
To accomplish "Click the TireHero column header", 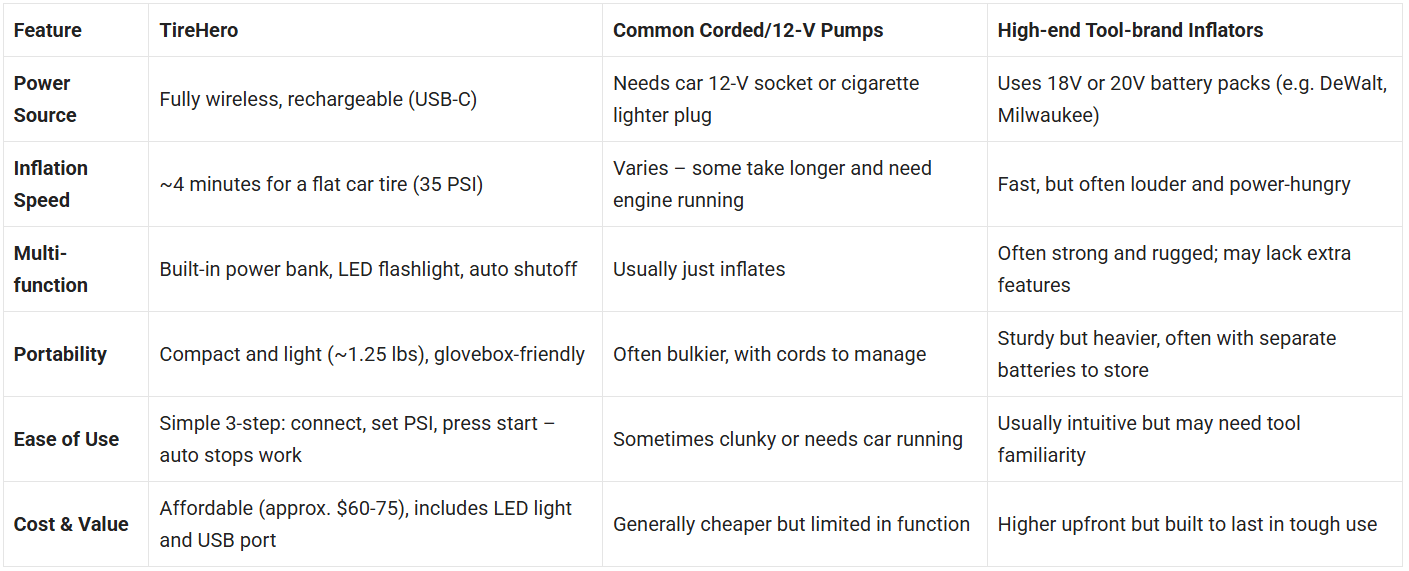I will pyautogui.click(x=199, y=30).
